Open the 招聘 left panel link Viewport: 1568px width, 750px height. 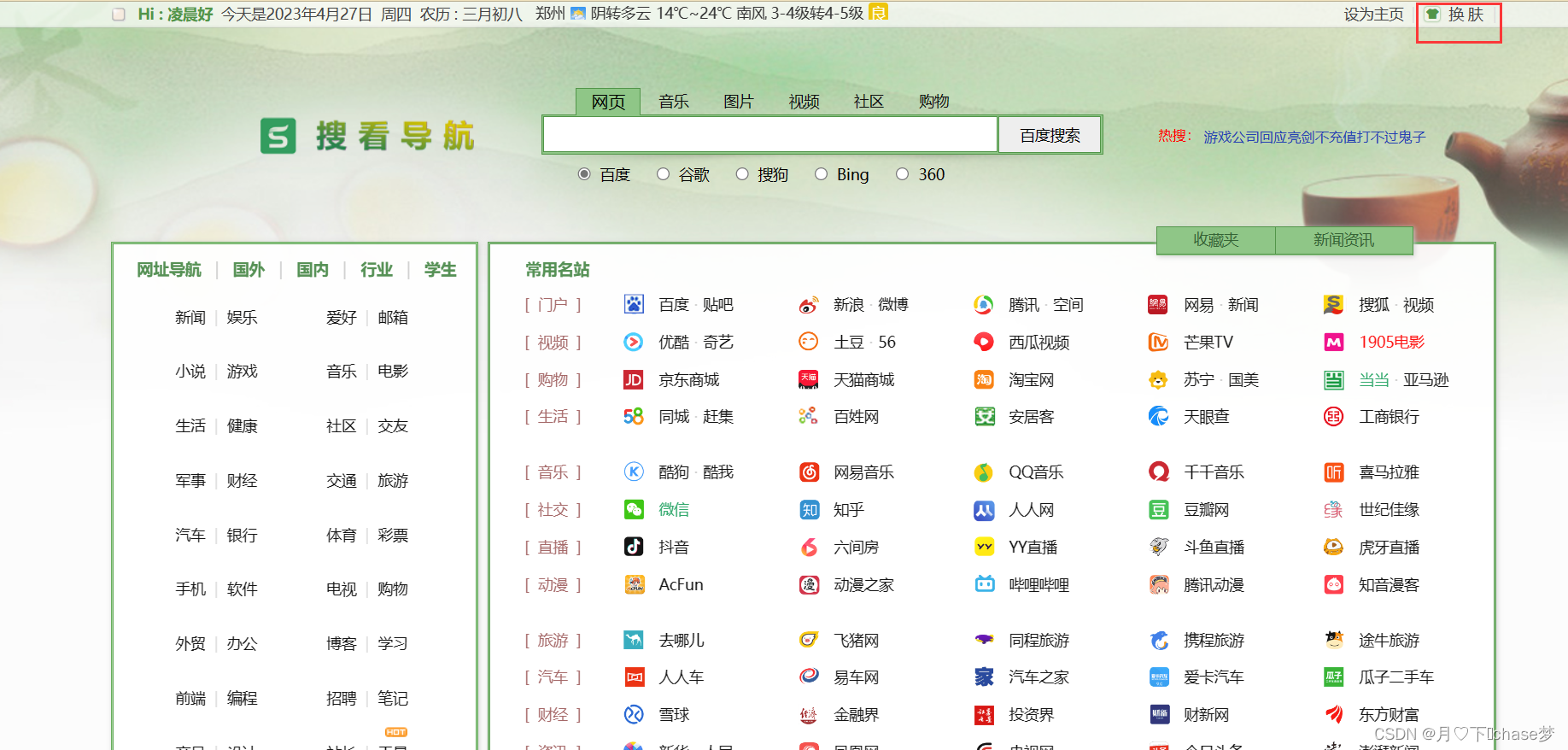coord(342,698)
